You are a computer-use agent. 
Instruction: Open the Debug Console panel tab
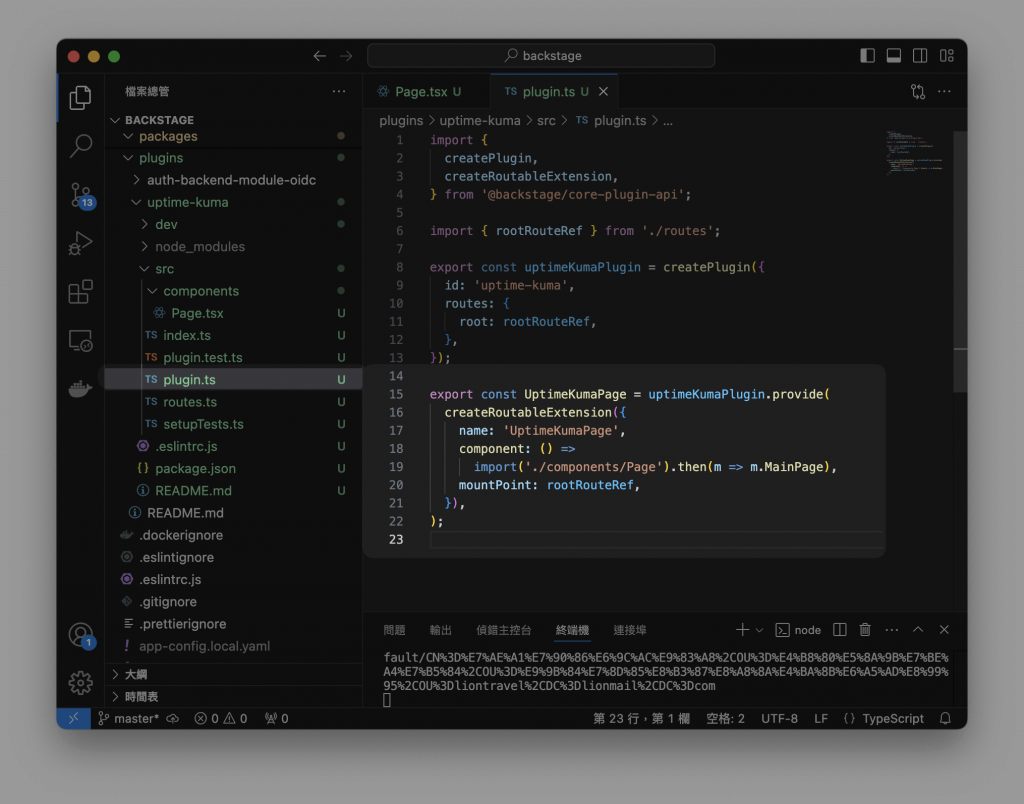point(504,630)
